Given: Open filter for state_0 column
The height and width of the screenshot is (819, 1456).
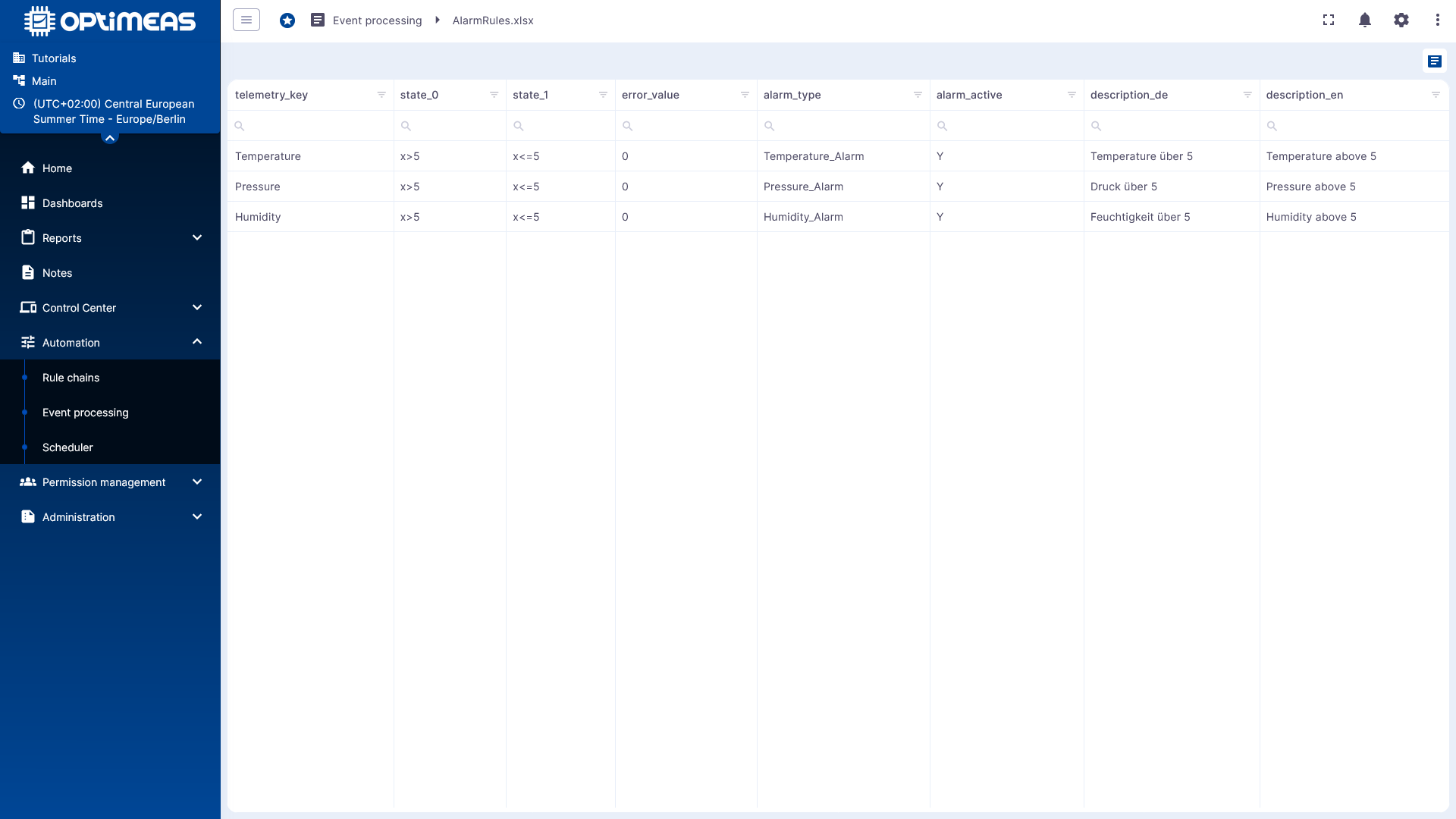Looking at the screenshot, I should [494, 95].
